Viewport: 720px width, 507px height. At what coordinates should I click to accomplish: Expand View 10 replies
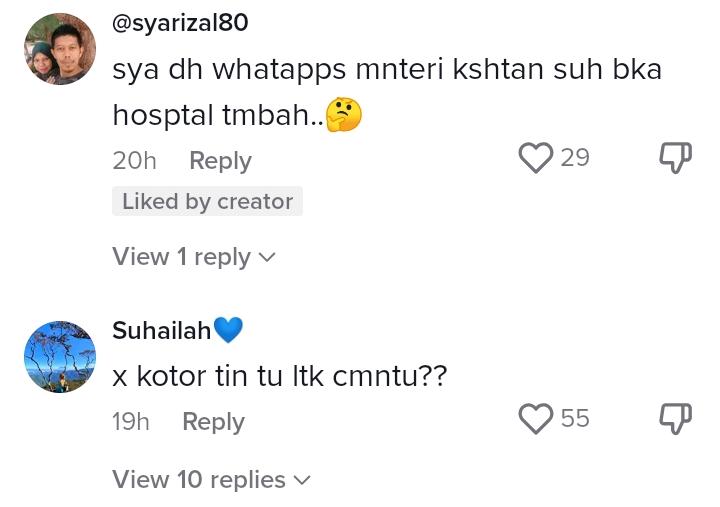pos(211,480)
